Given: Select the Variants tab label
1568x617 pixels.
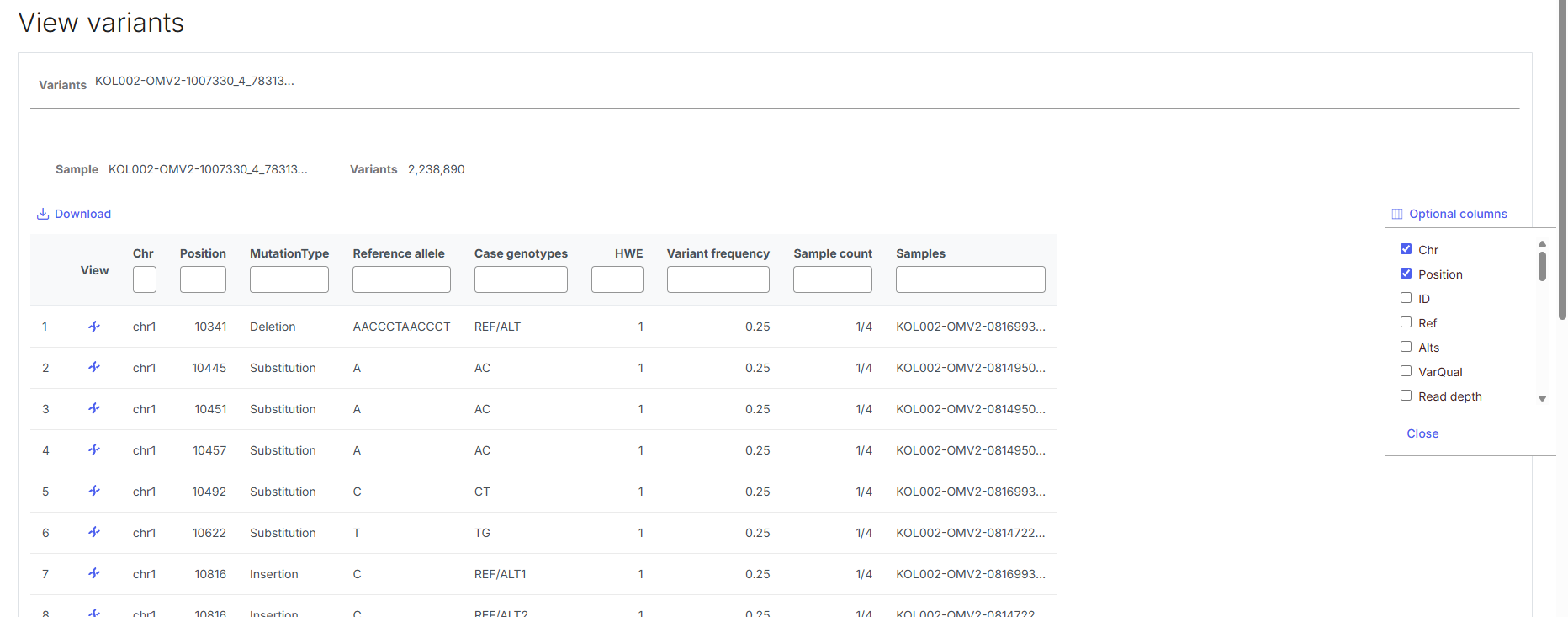Looking at the screenshot, I should [x=62, y=85].
